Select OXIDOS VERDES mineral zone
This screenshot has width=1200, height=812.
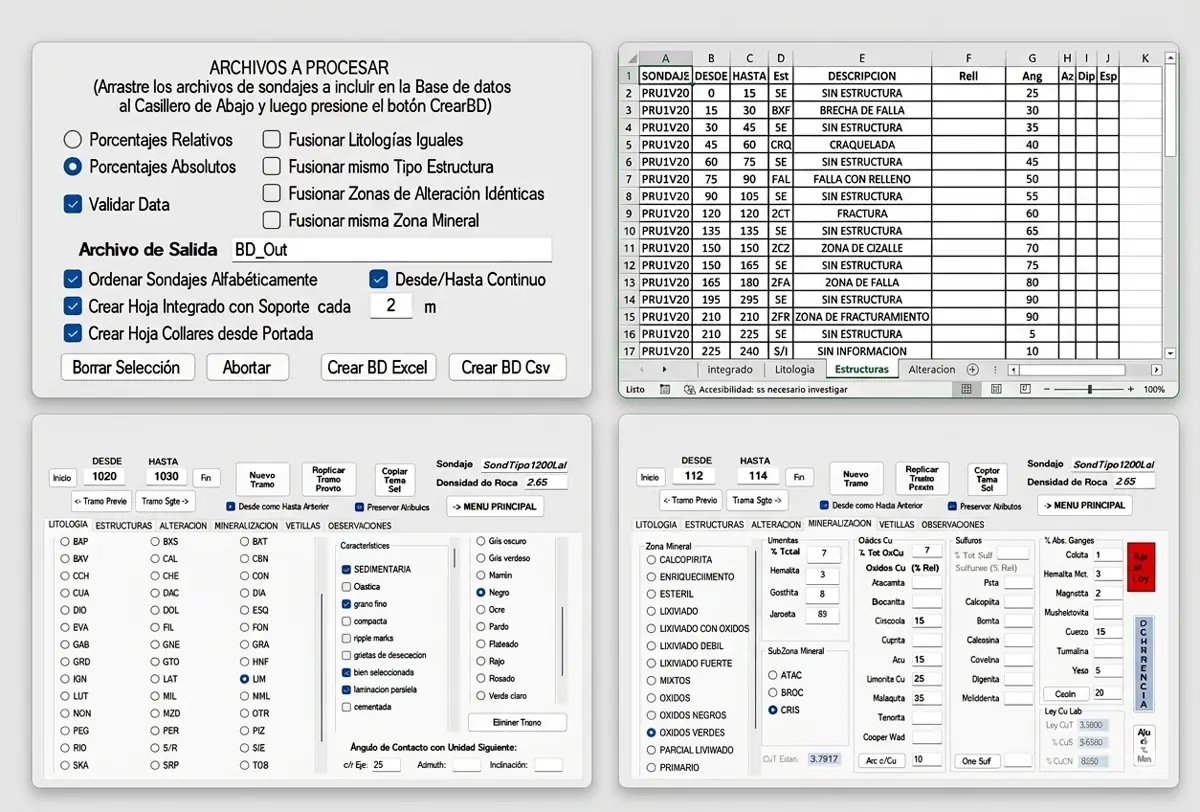click(x=652, y=732)
